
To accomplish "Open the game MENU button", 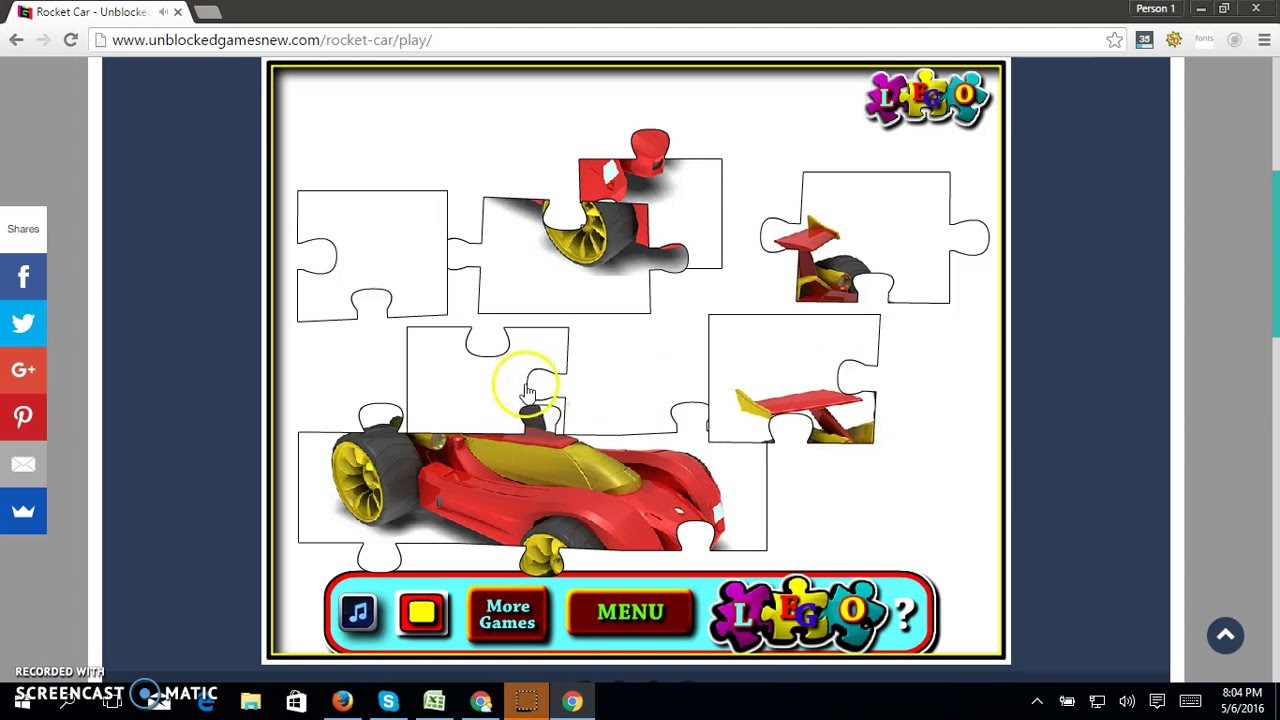I will point(630,612).
